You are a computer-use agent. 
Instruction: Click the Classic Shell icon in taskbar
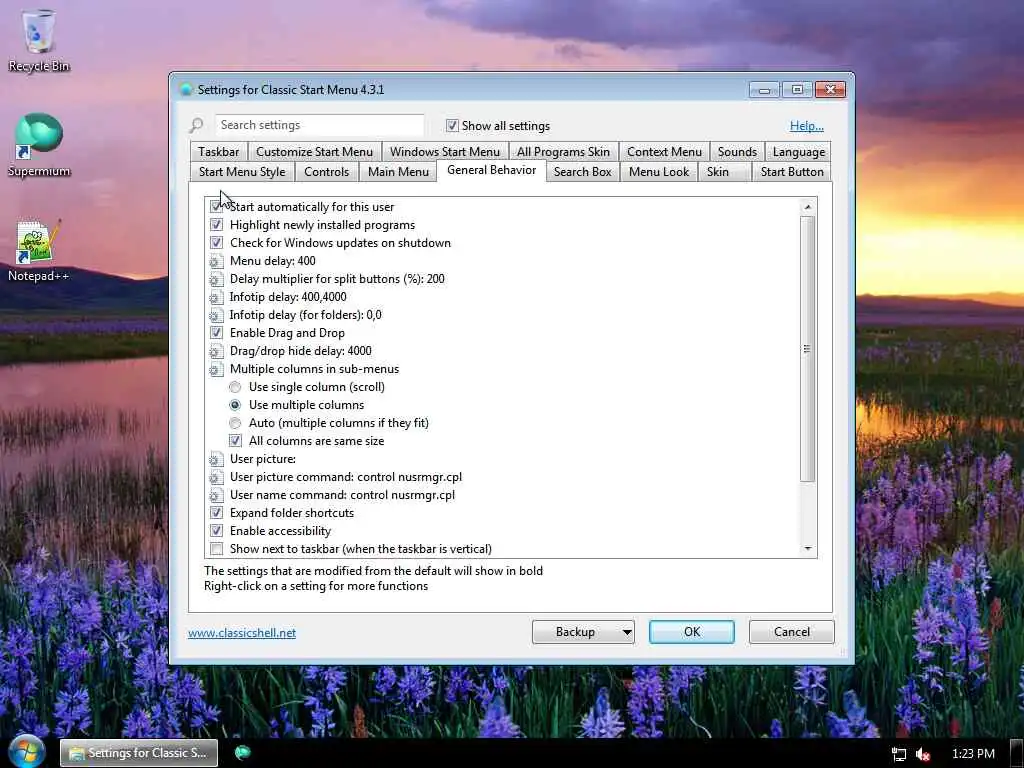[x=242, y=752]
